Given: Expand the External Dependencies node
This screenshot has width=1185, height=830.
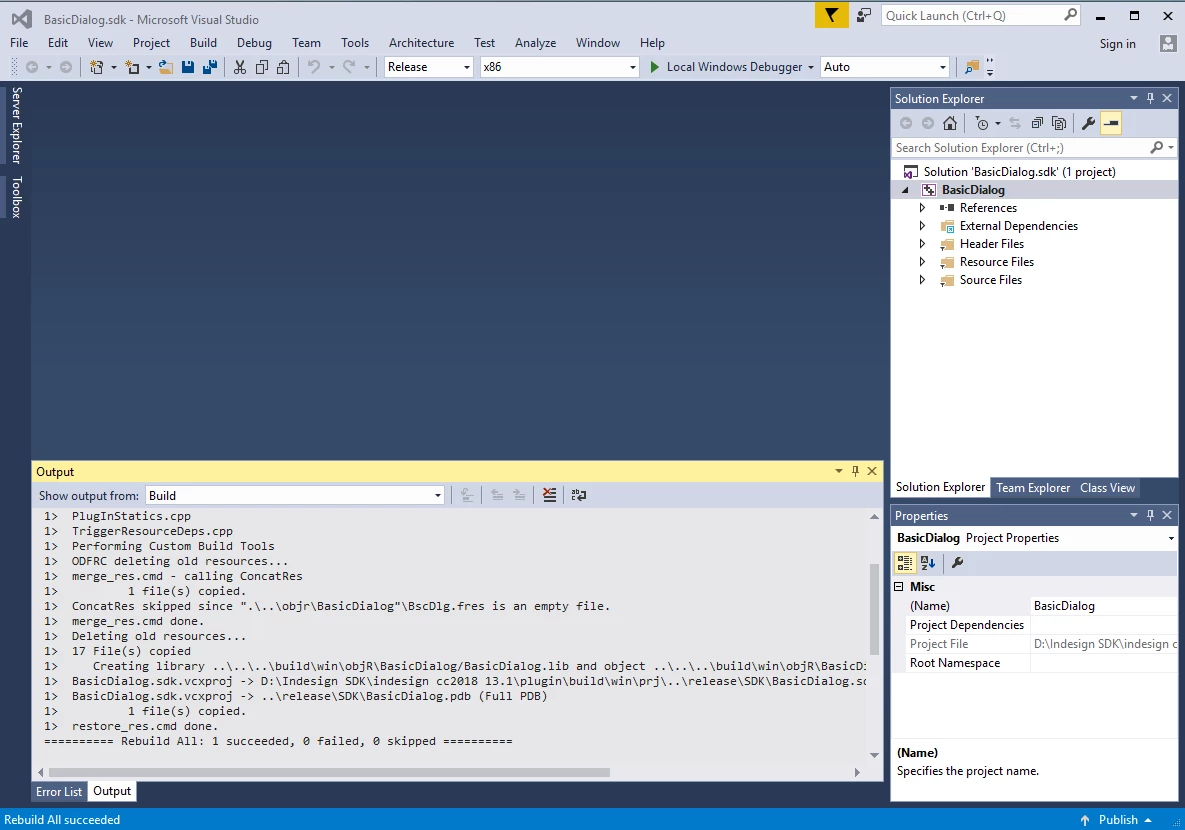Looking at the screenshot, I should (x=922, y=226).
